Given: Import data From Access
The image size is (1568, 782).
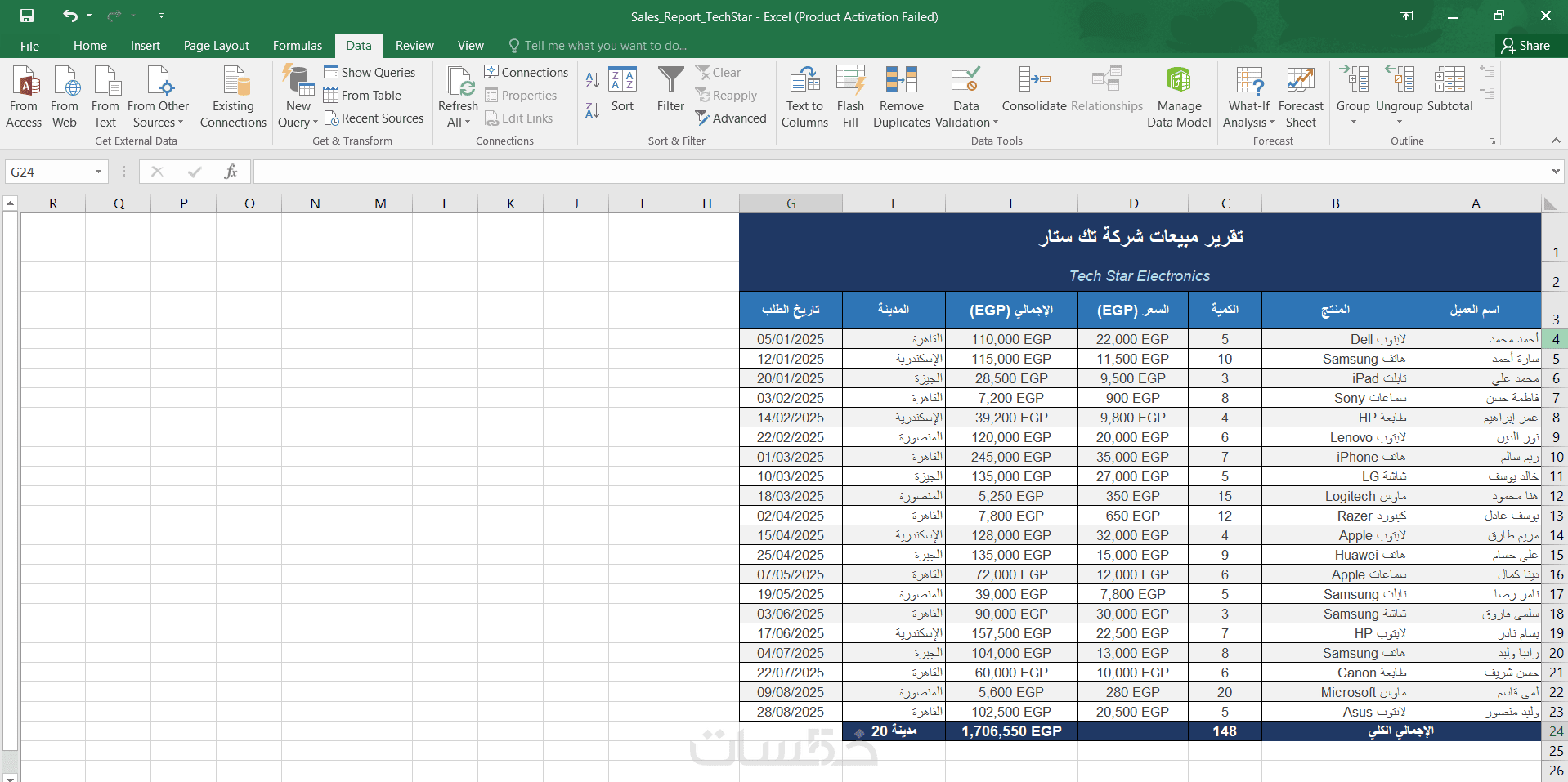Looking at the screenshot, I should 24,96.
